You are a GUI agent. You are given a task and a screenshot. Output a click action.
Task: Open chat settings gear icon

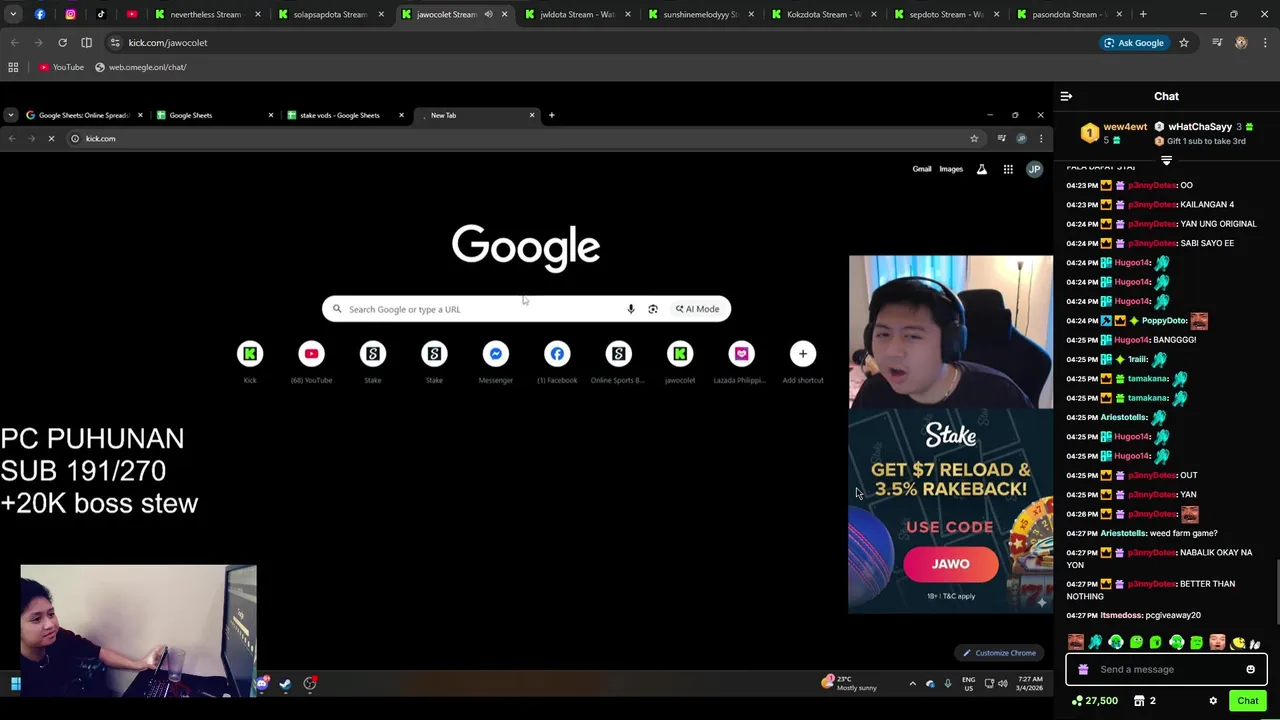pos(1213,701)
